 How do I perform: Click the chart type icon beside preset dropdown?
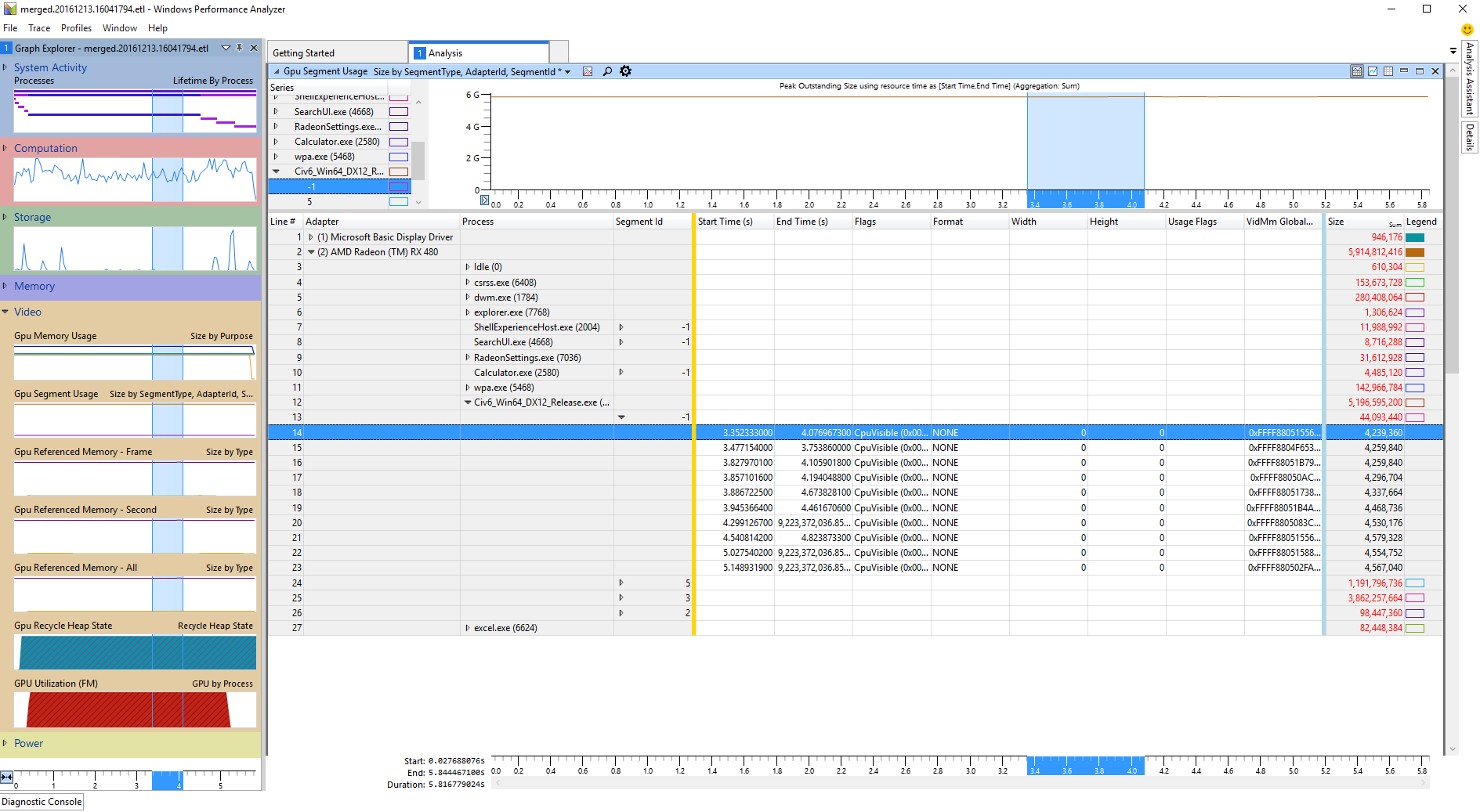tap(588, 71)
